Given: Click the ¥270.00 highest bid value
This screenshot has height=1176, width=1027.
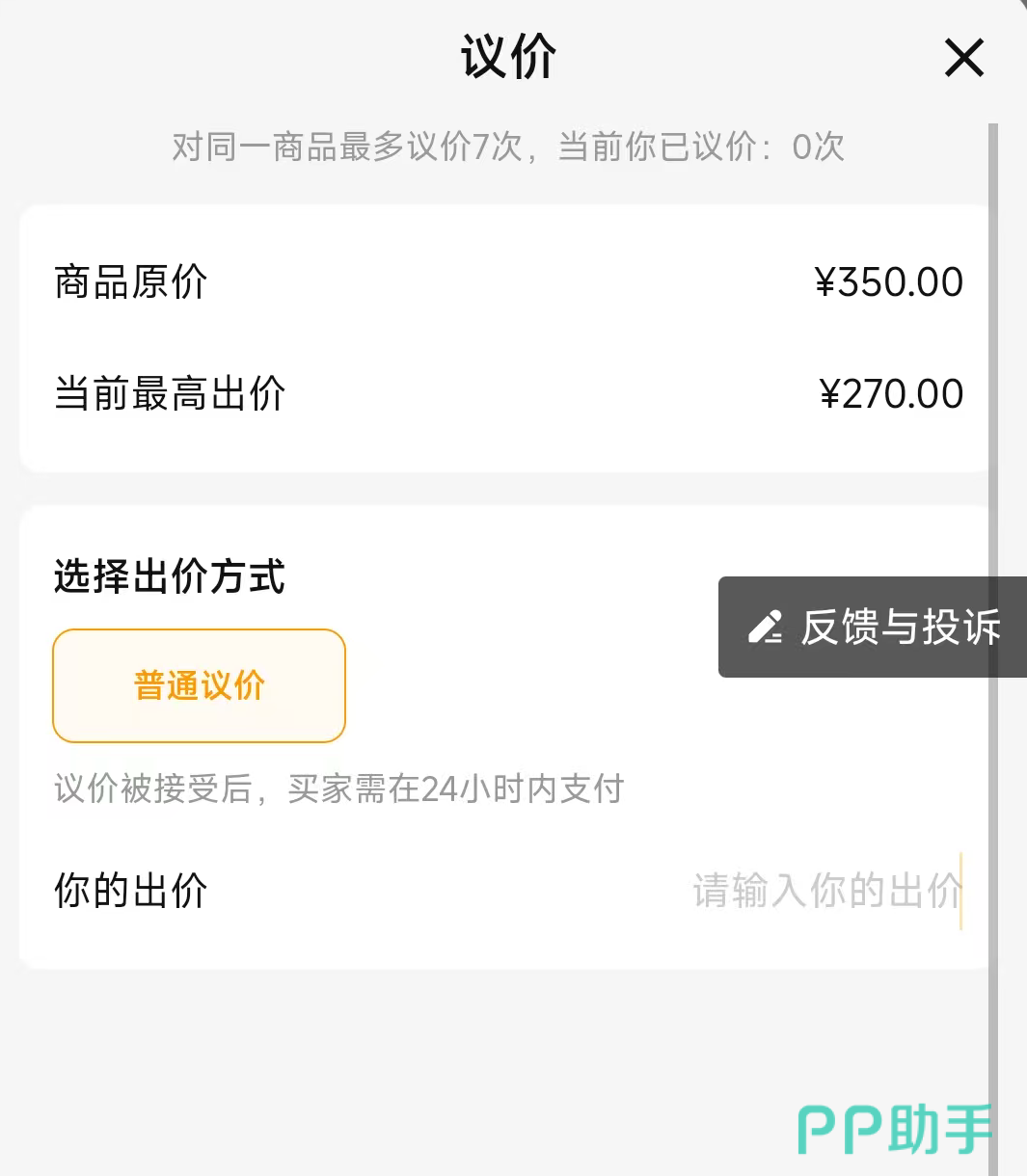Looking at the screenshot, I should 890,393.
